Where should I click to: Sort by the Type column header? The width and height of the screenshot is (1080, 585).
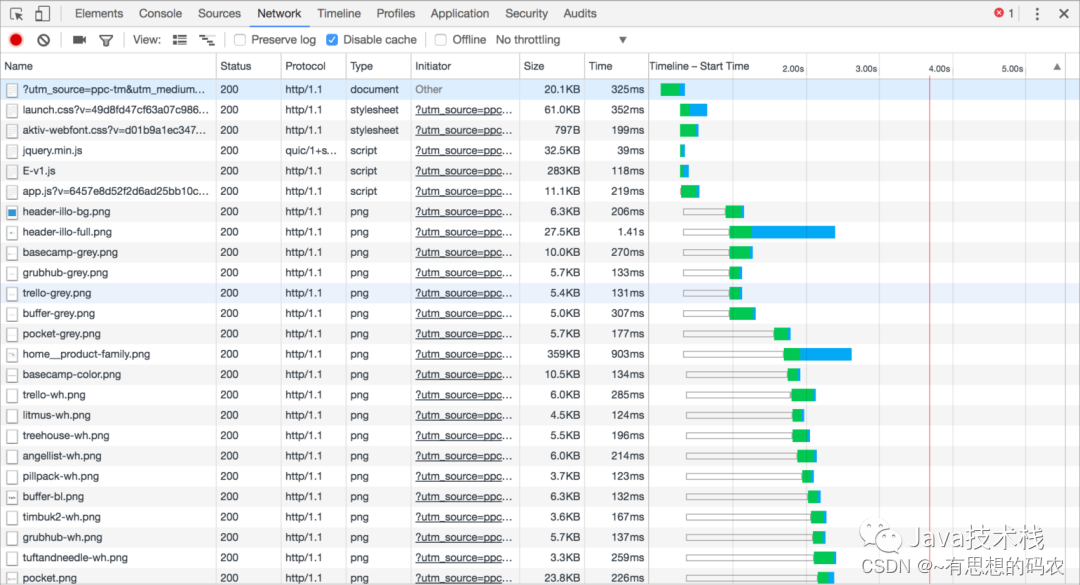(x=378, y=66)
